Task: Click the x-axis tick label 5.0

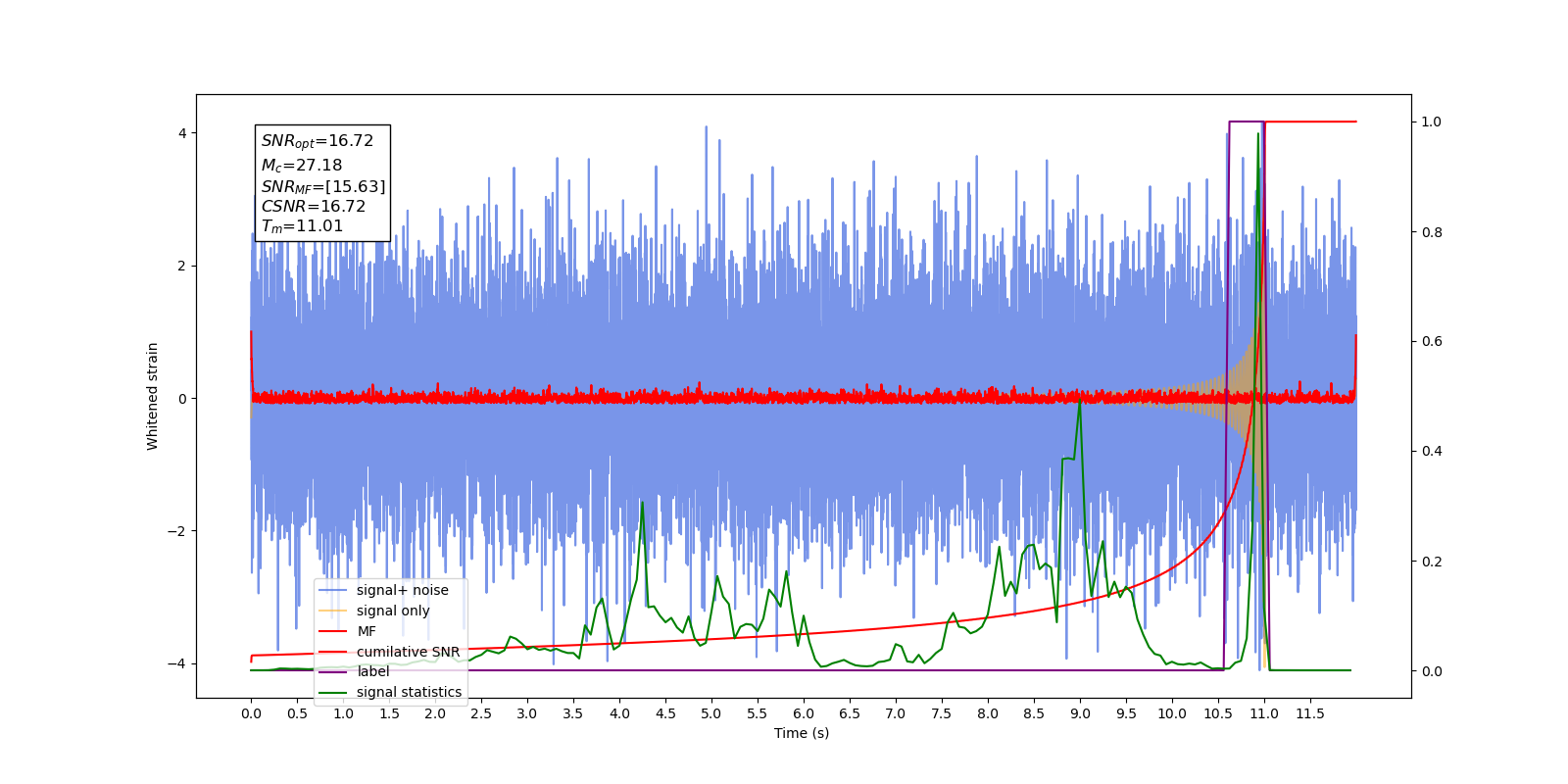Action: point(711,713)
